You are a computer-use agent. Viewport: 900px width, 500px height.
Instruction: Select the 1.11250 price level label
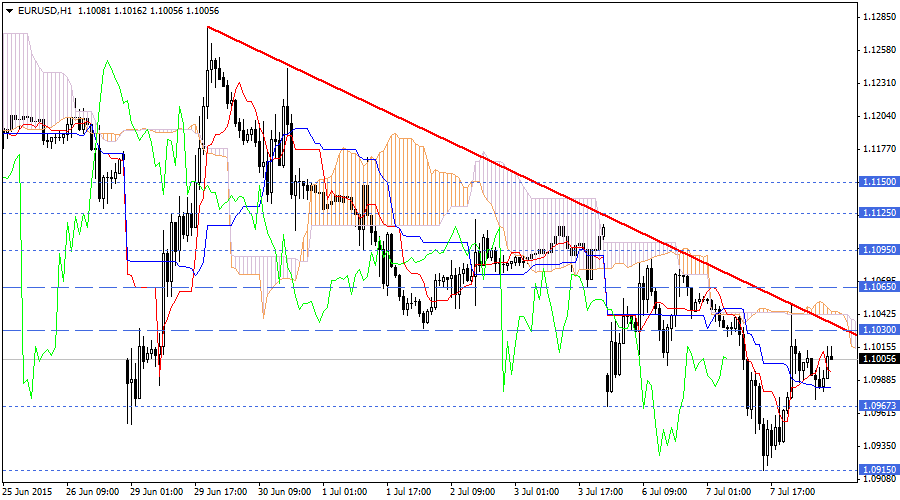click(x=879, y=213)
